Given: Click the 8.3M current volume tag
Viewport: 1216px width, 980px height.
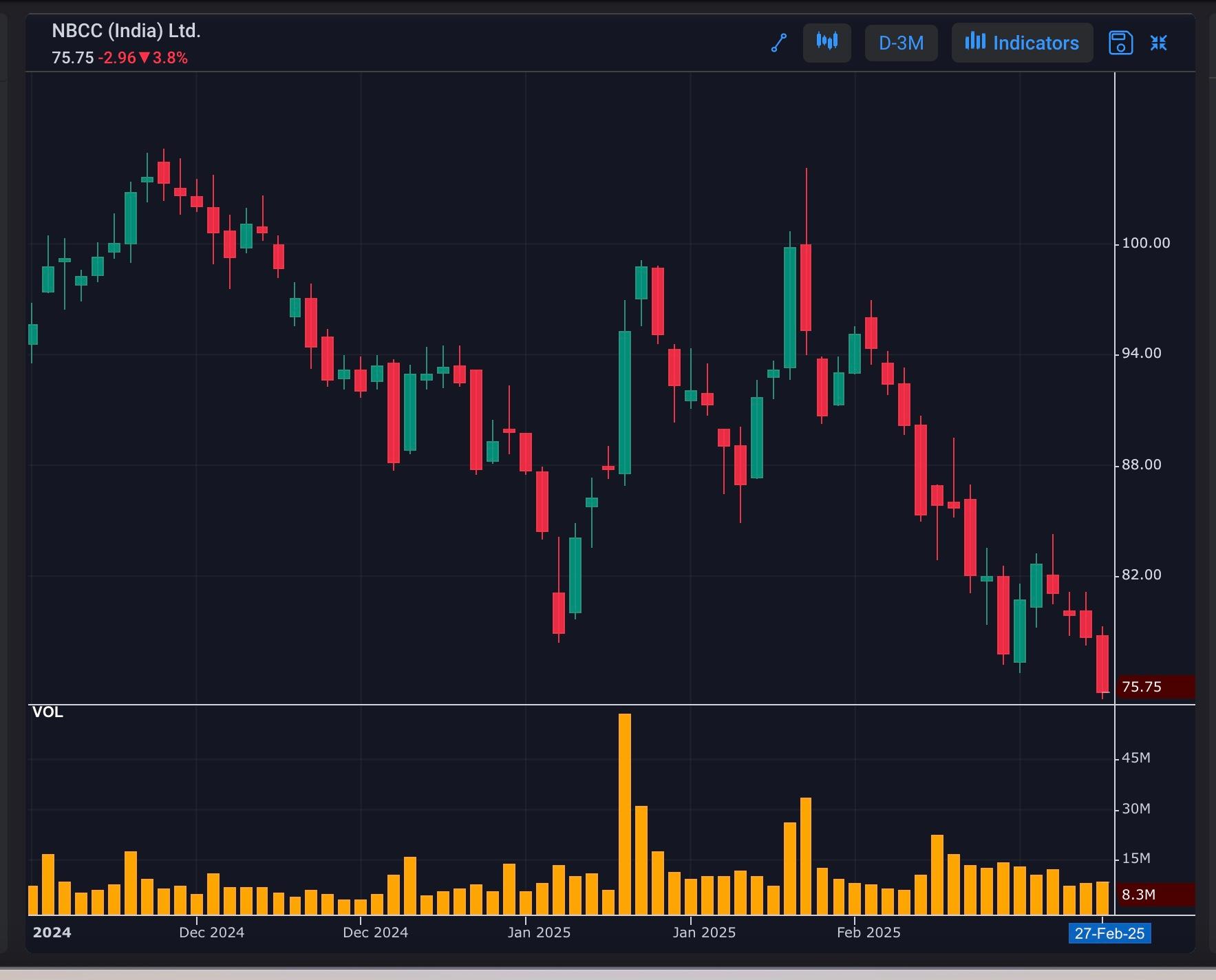Looking at the screenshot, I should pos(1155,895).
